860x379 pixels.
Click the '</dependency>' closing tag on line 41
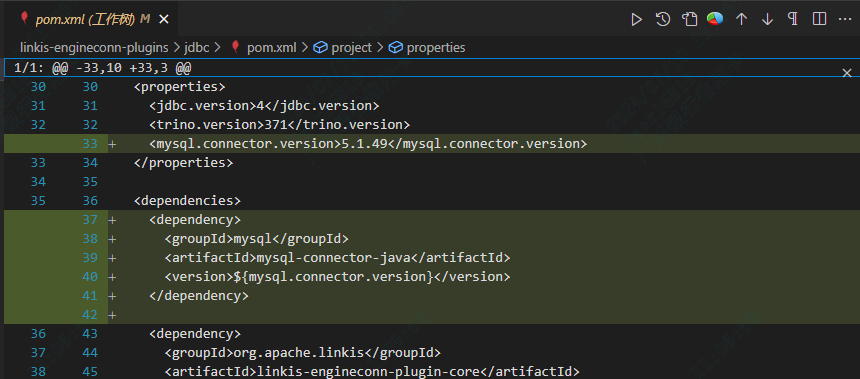199,296
